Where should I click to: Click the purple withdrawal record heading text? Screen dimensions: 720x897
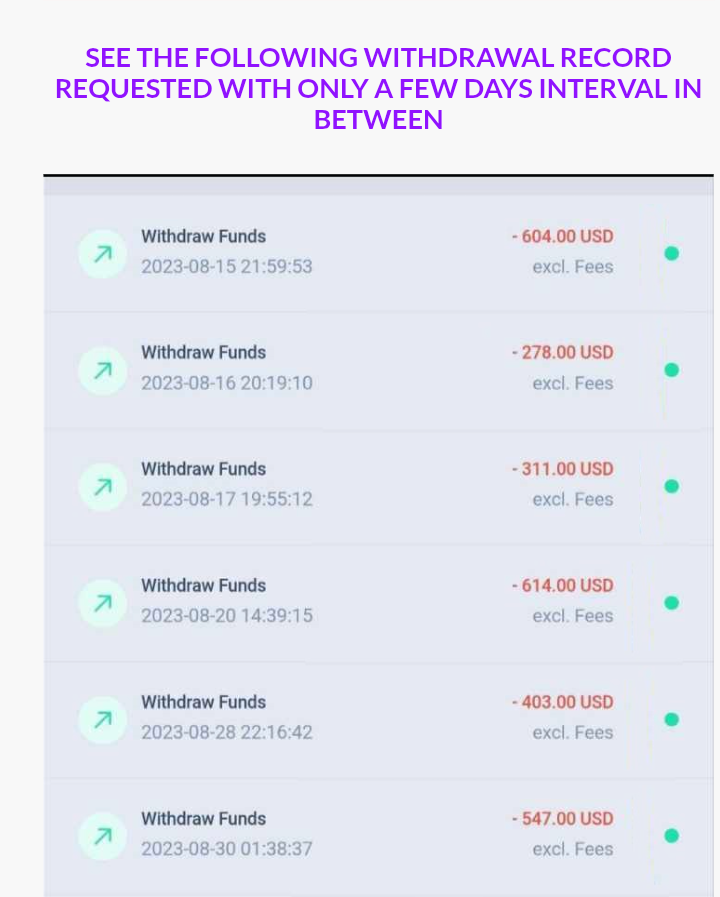(378, 89)
